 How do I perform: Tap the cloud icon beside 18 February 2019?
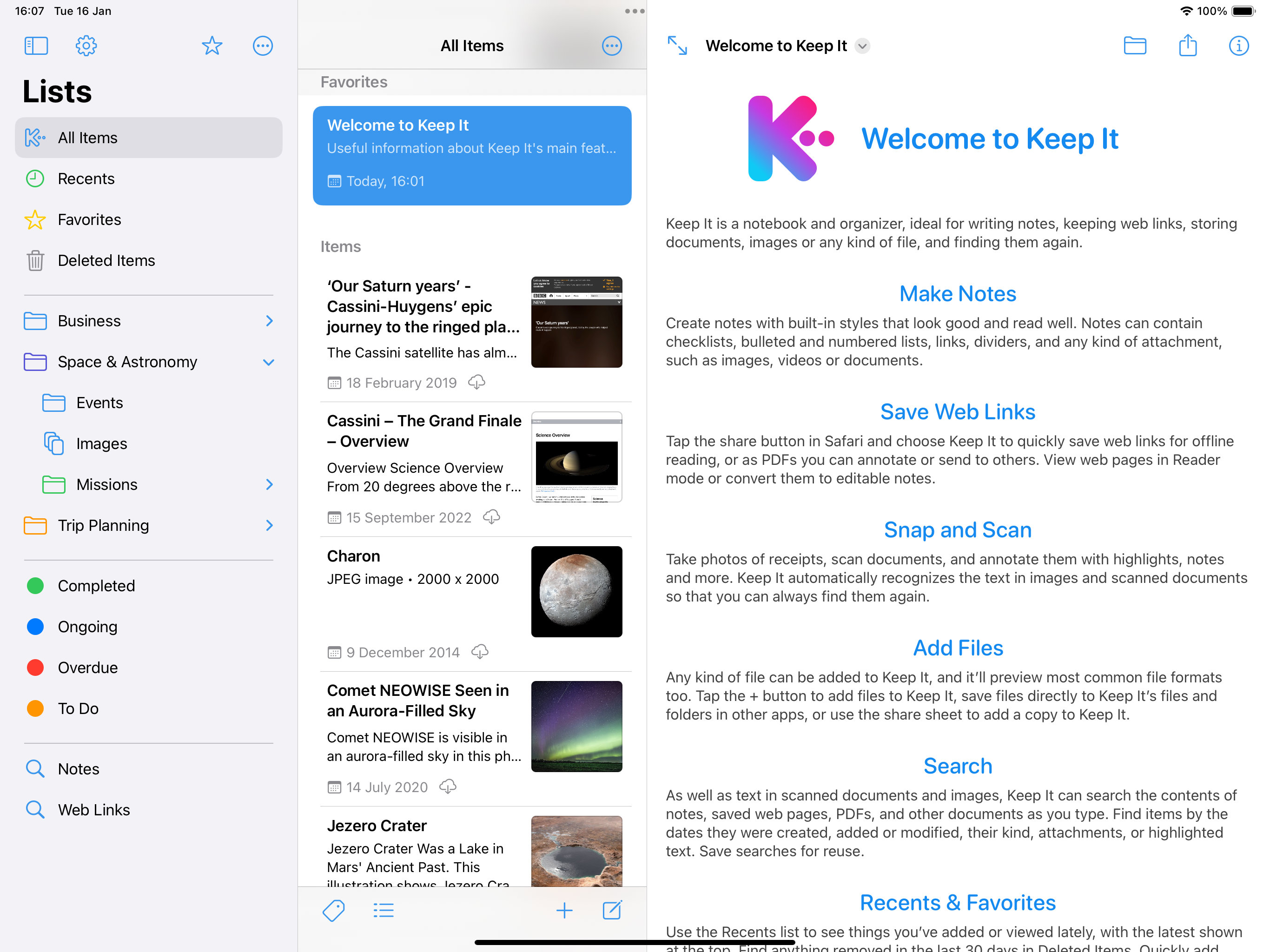(476, 383)
